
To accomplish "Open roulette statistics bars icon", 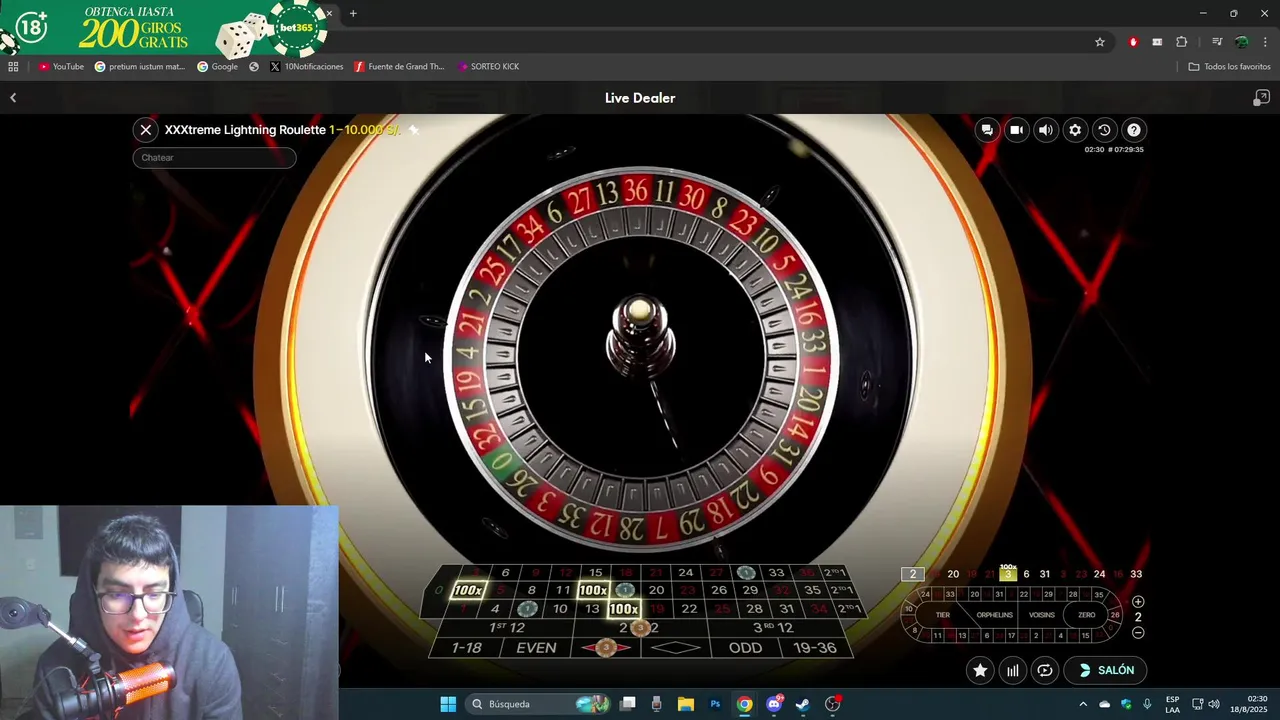I will [x=1012, y=670].
